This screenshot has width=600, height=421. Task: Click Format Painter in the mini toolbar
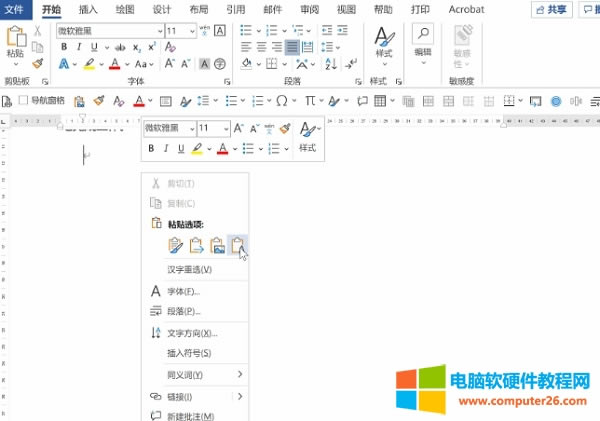tap(284, 129)
